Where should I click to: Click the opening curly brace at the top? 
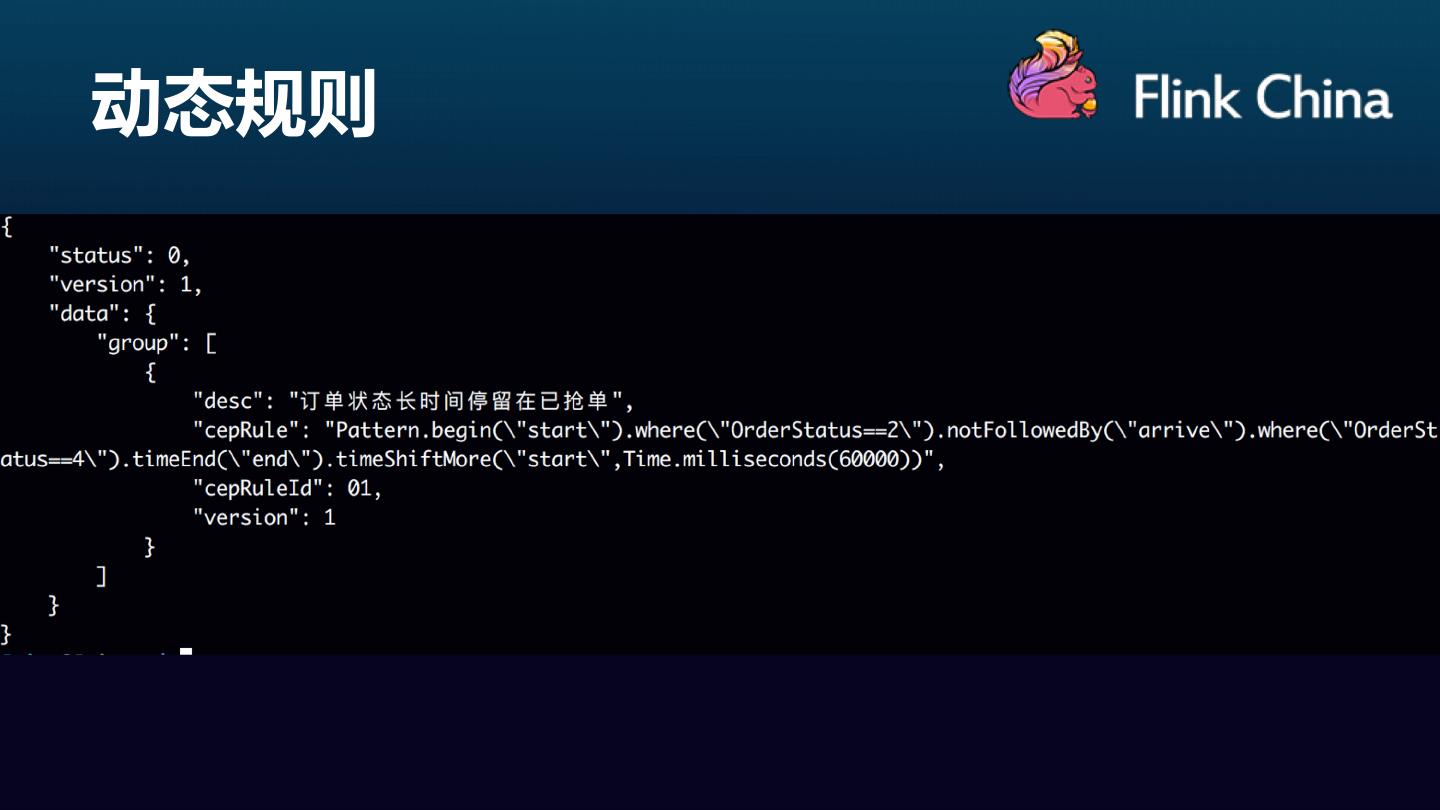pyautogui.click(x=7, y=227)
